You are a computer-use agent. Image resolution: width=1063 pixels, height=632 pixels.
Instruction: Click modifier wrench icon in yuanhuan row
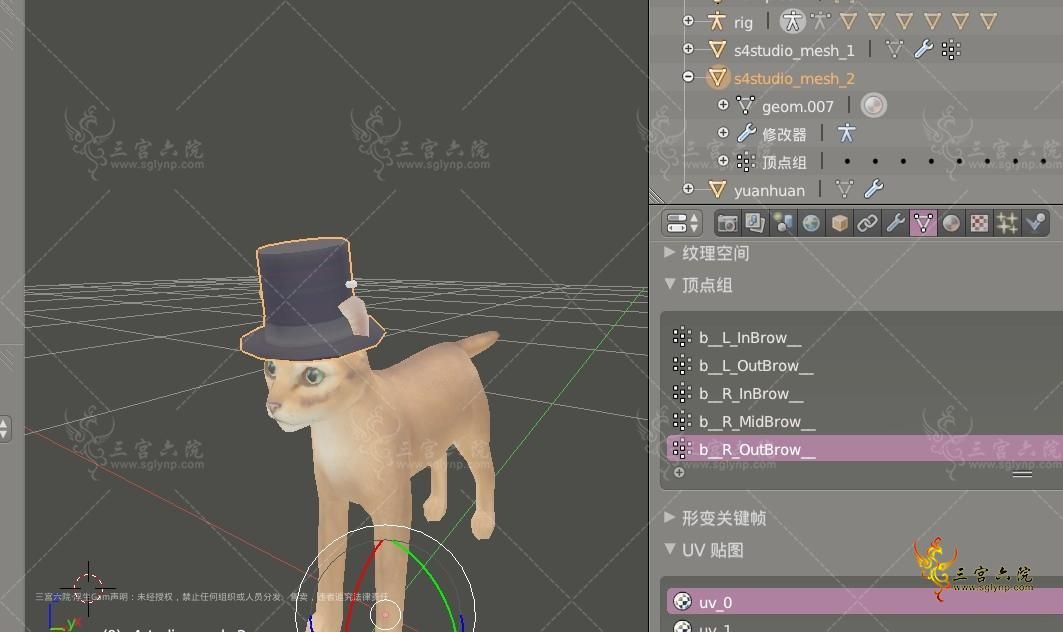tap(873, 189)
